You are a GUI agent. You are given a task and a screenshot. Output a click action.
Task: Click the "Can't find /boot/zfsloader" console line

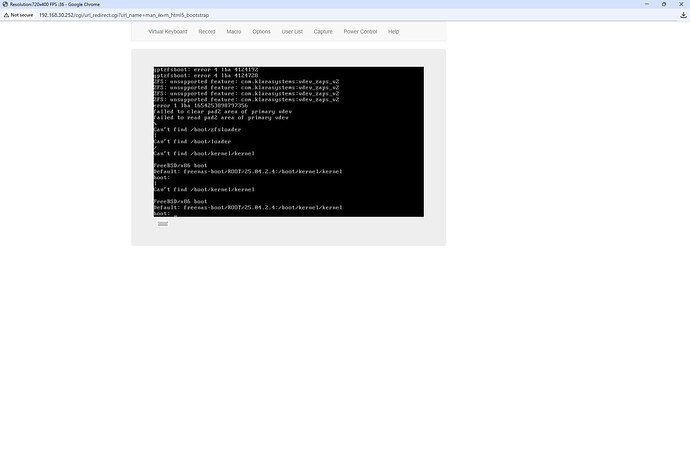[x=197, y=129]
